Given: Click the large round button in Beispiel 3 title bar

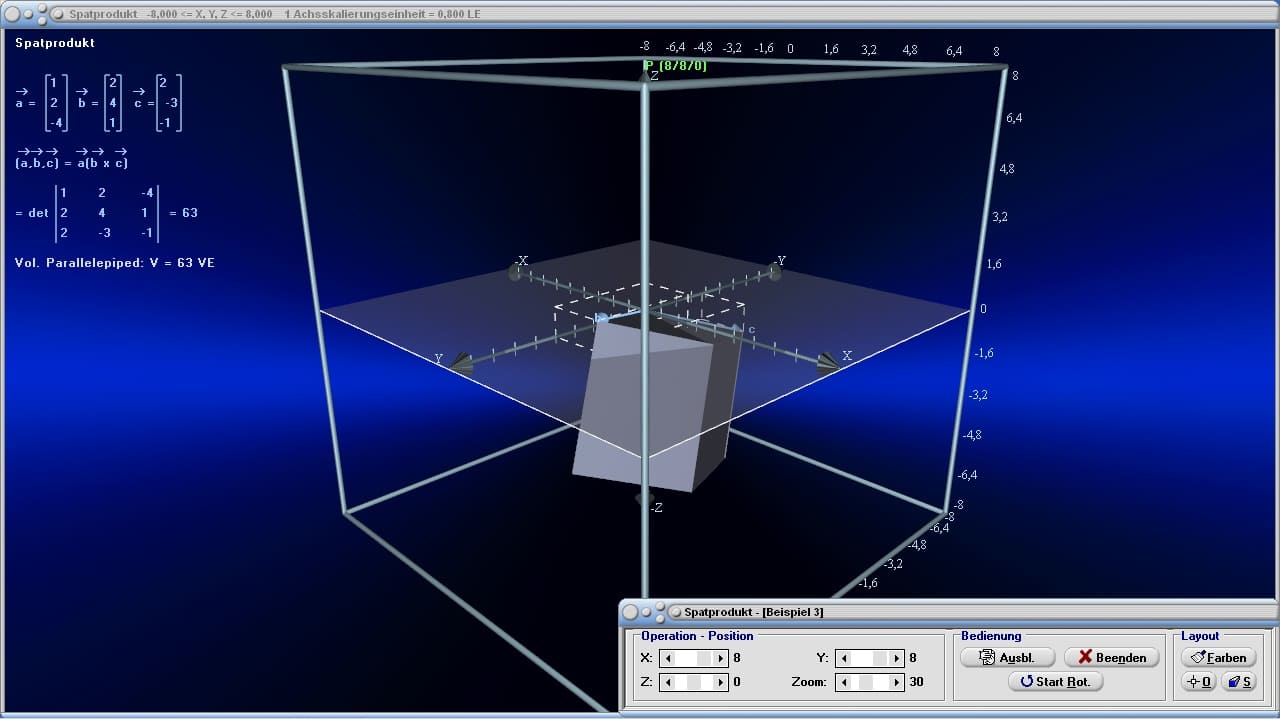Looking at the screenshot, I should [630, 611].
